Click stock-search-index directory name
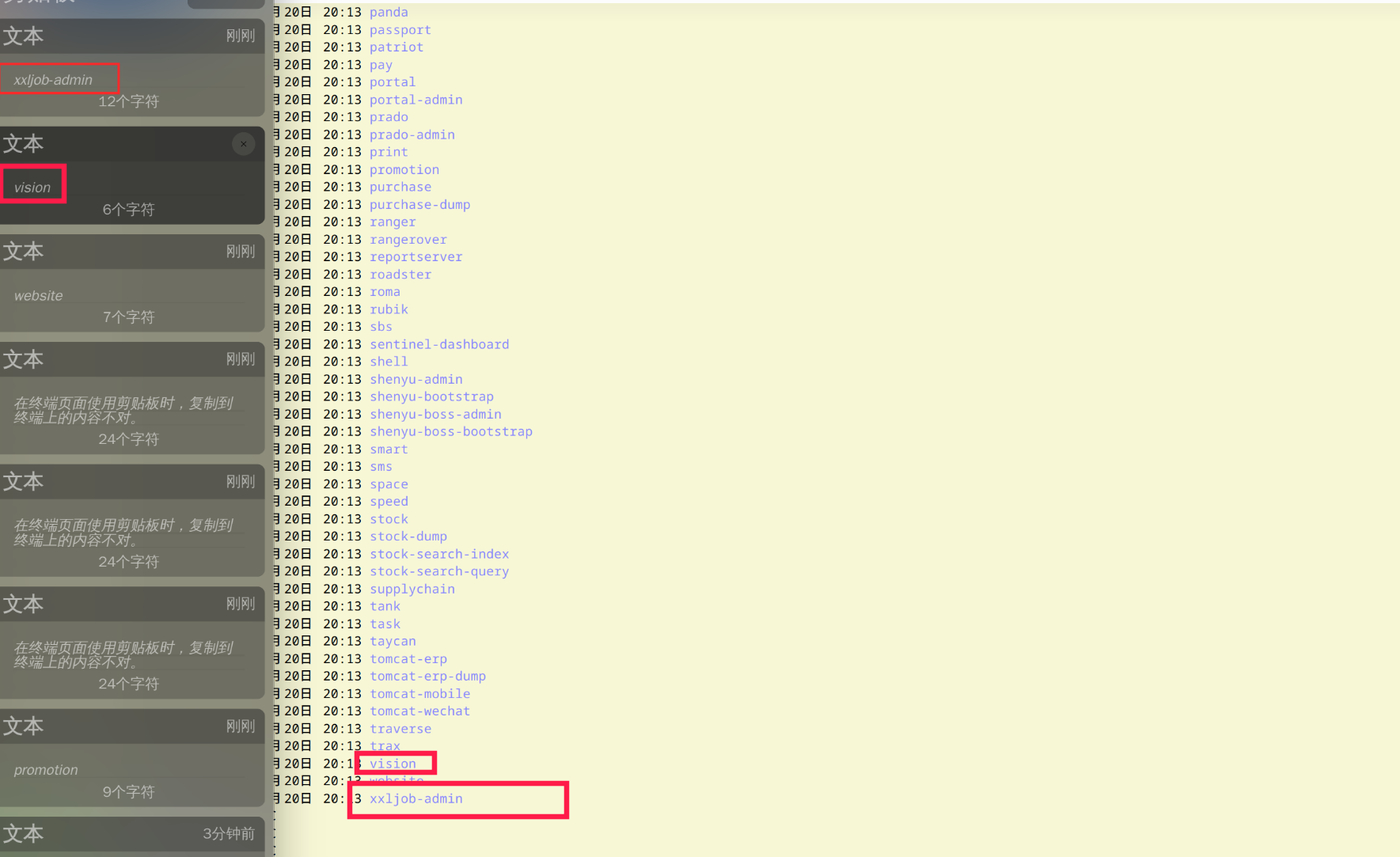This screenshot has width=1400, height=857. pos(439,554)
